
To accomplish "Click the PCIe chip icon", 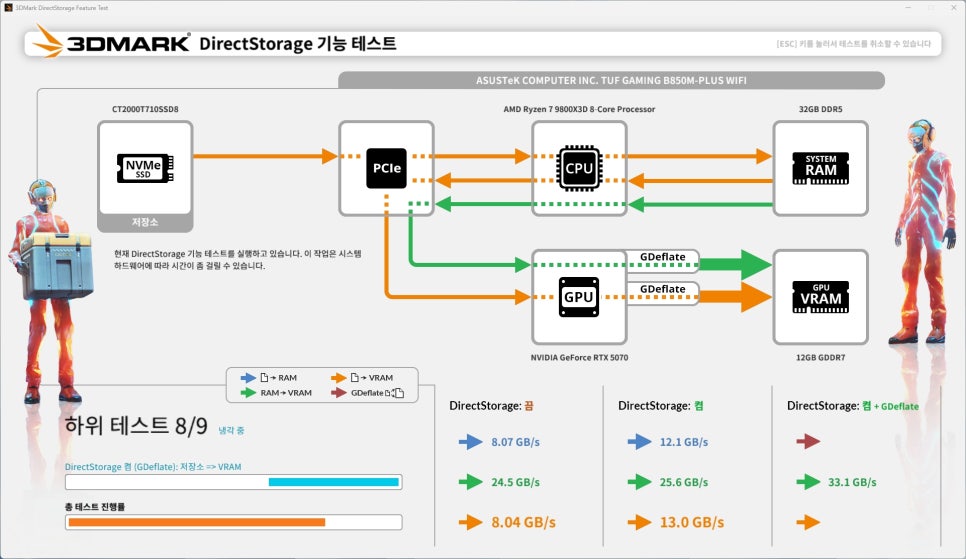I will click(x=386, y=168).
